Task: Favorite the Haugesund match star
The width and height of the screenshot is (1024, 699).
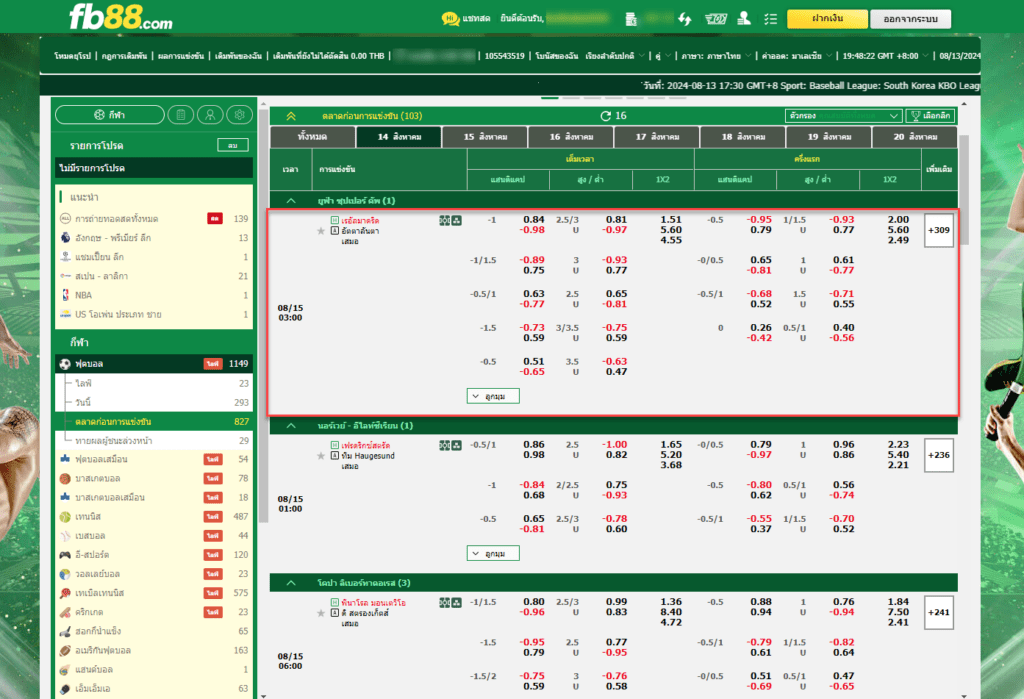Action: (321, 456)
